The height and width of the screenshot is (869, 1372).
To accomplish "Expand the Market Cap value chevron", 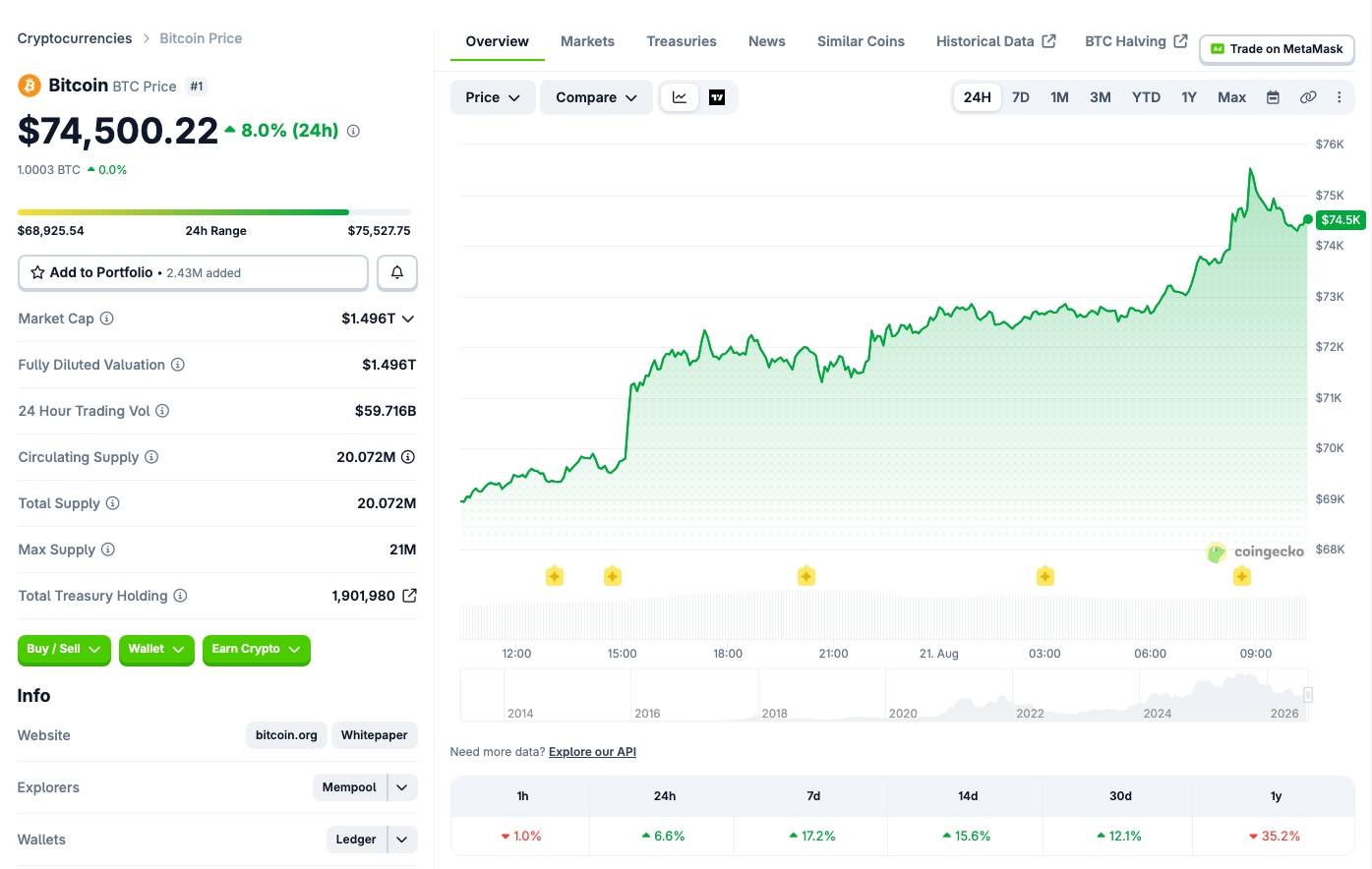I will click(408, 319).
